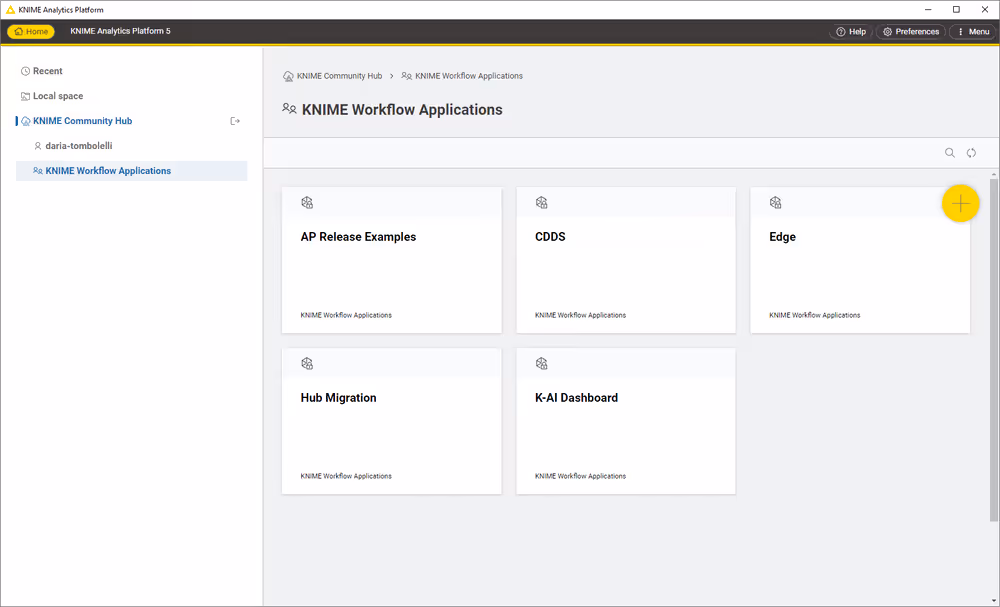Open the K-AI Dashboard space card
Image resolution: width=1000 pixels, height=607 pixels.
point(625,421)
